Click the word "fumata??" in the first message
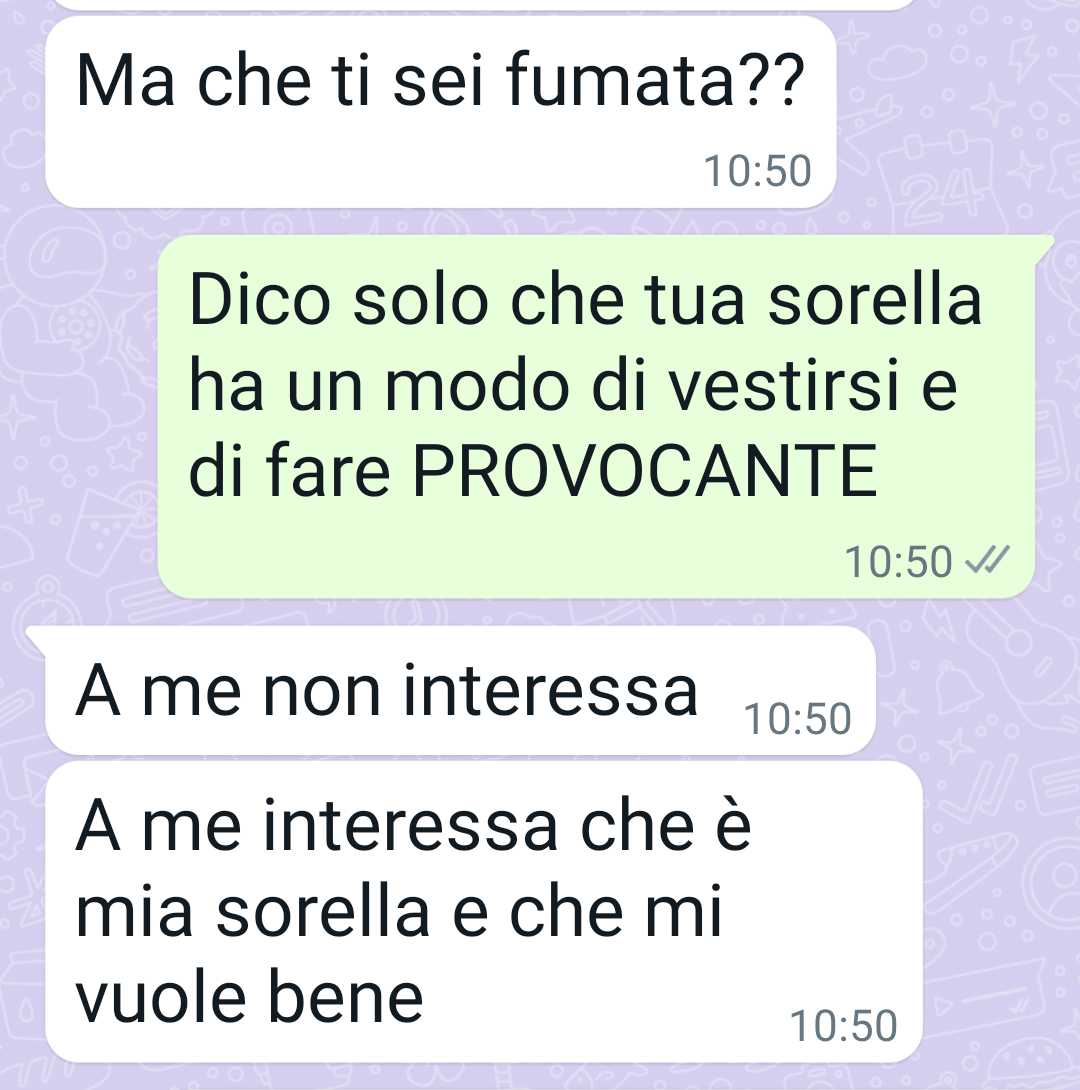The width and height of the screenshot is (1080, 1090). (x=655, y=81)
